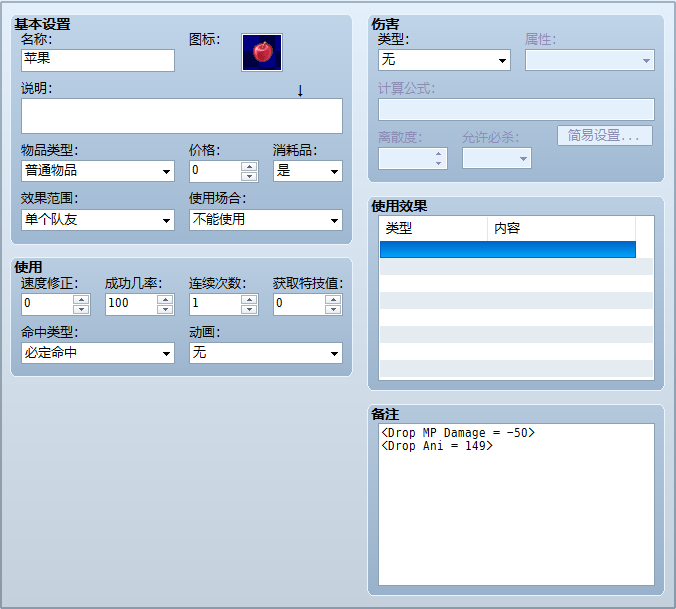Click the note line '<Drop MP Damage = -50>'

[458, 432]
